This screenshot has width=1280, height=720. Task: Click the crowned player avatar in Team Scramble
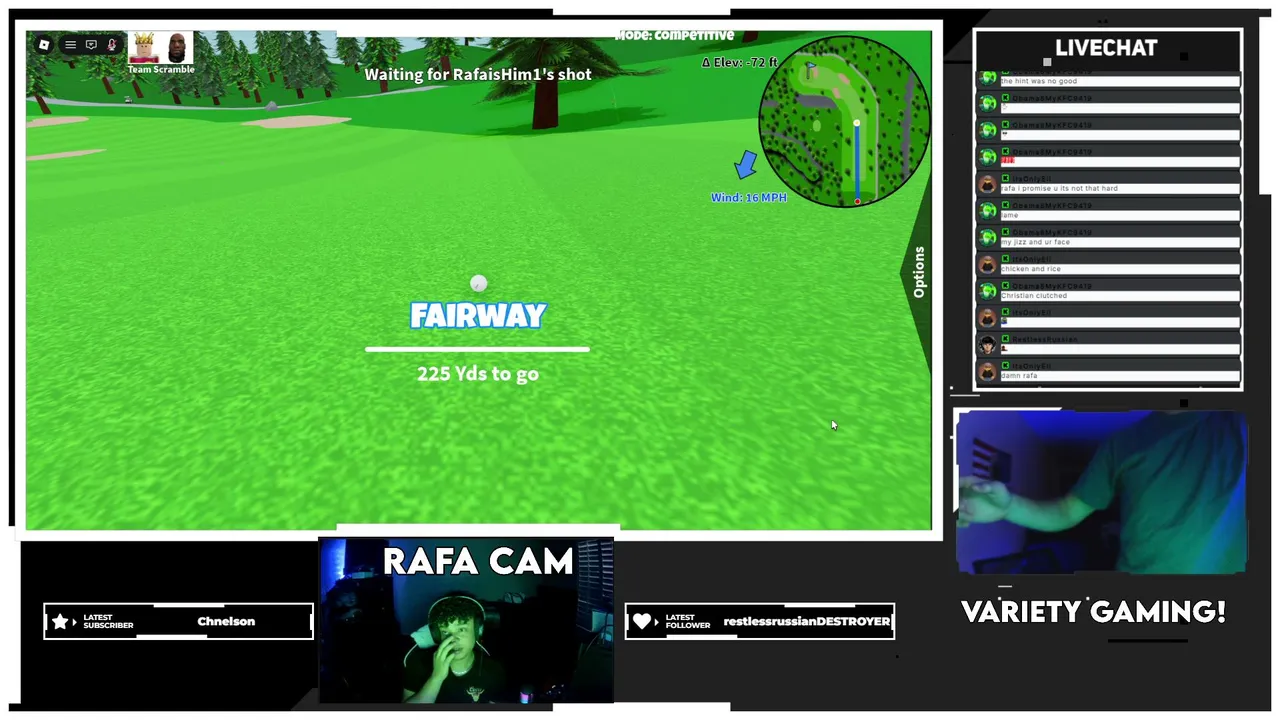pos(145,48)
